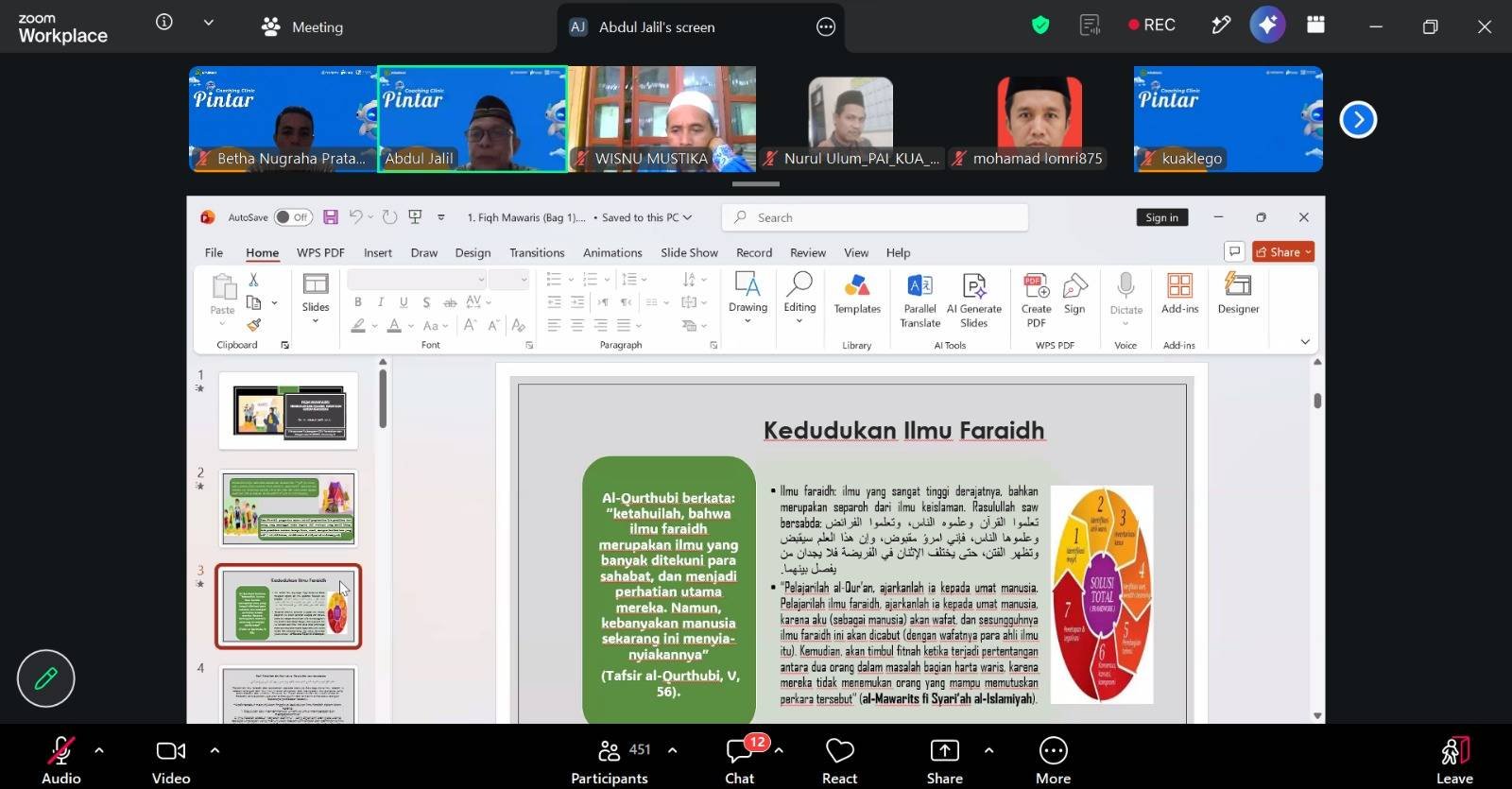This screenshot has height=789, width=1512.
Task: Click Sign in button
Action: (1161, 217)
